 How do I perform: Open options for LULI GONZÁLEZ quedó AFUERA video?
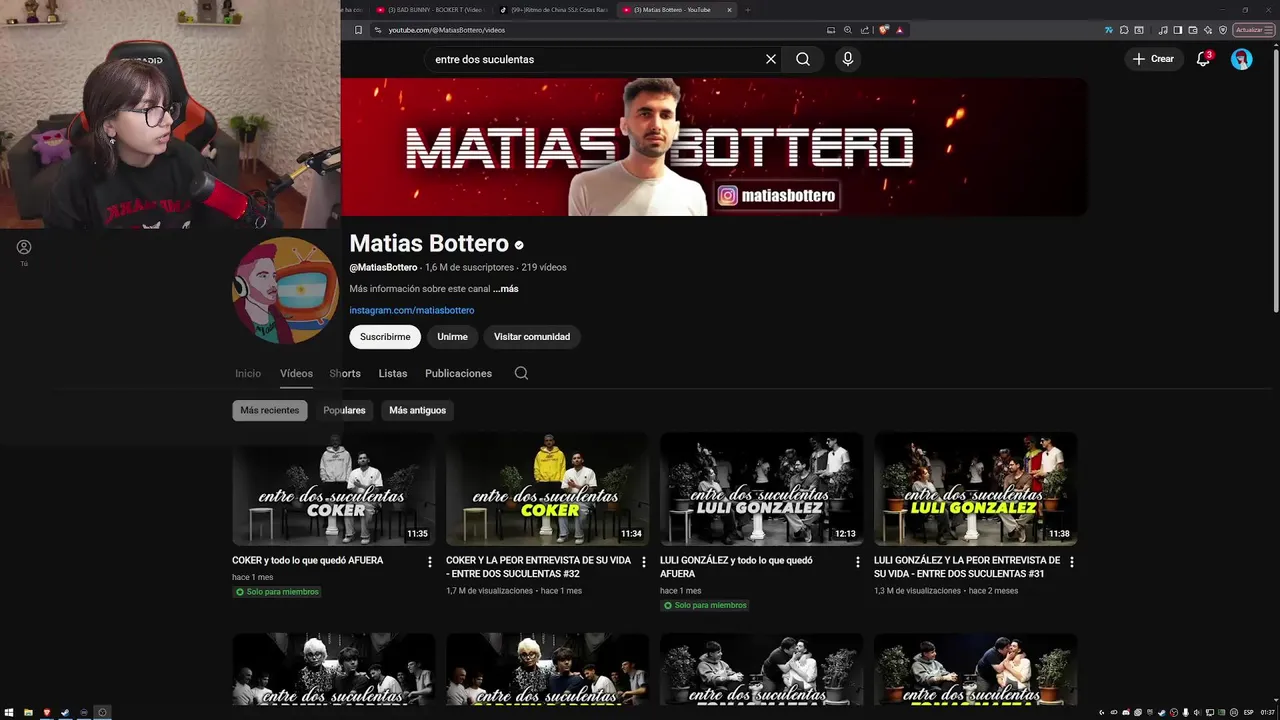point(858,562)
